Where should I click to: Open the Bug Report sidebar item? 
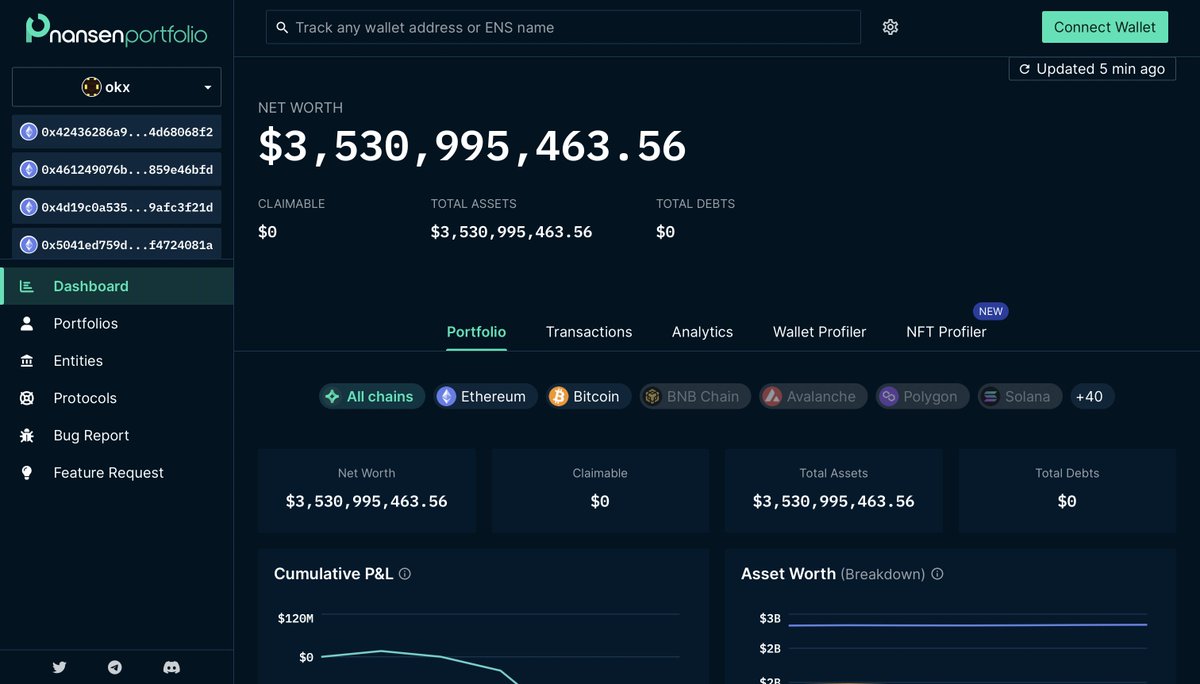(x=117, y=436)
